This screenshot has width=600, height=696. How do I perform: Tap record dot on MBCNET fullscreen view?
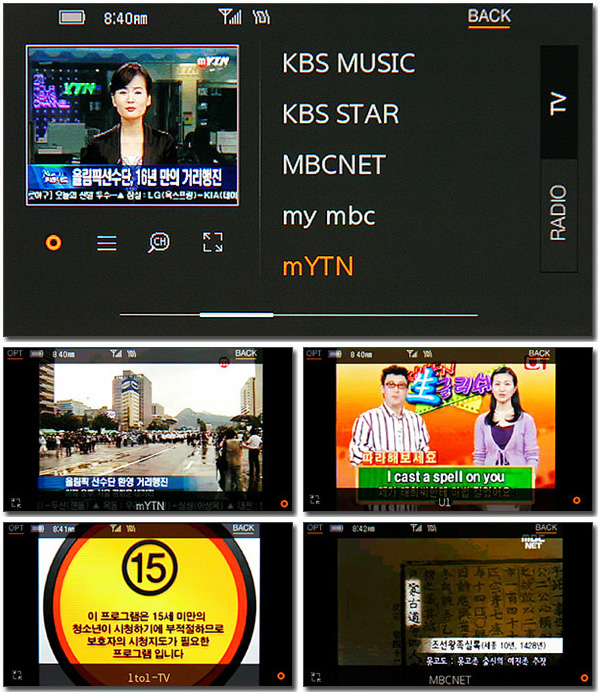(x=584, y=678)
